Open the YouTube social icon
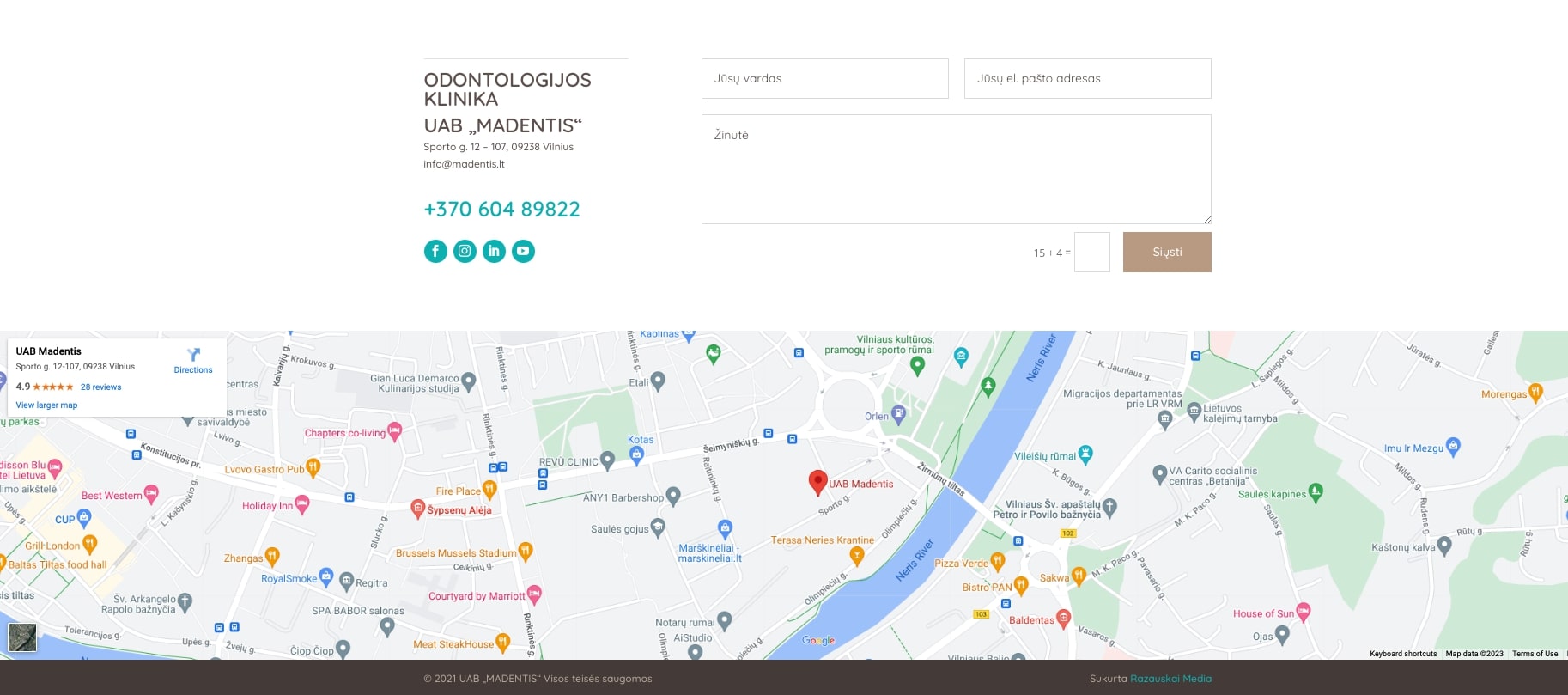The image size is (1568, 695). pos(523,251)
